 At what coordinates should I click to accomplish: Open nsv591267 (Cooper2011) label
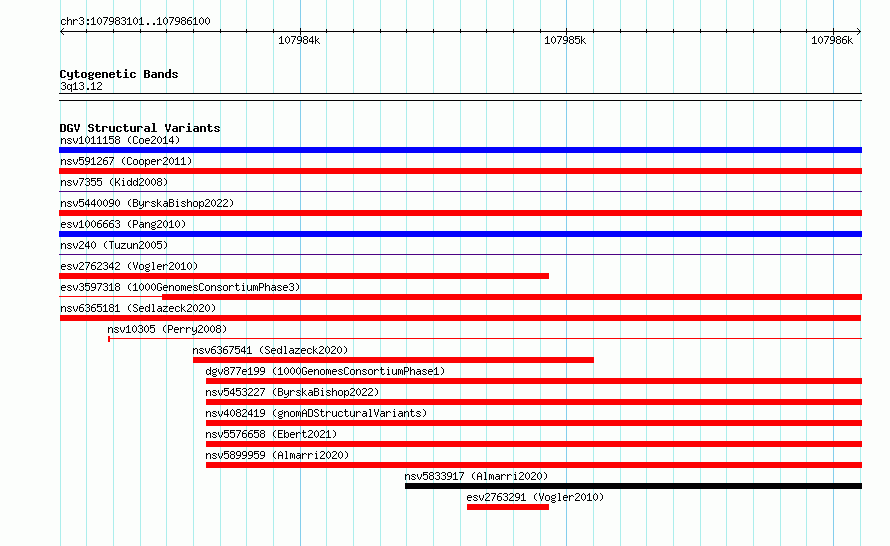coord(126,161)
